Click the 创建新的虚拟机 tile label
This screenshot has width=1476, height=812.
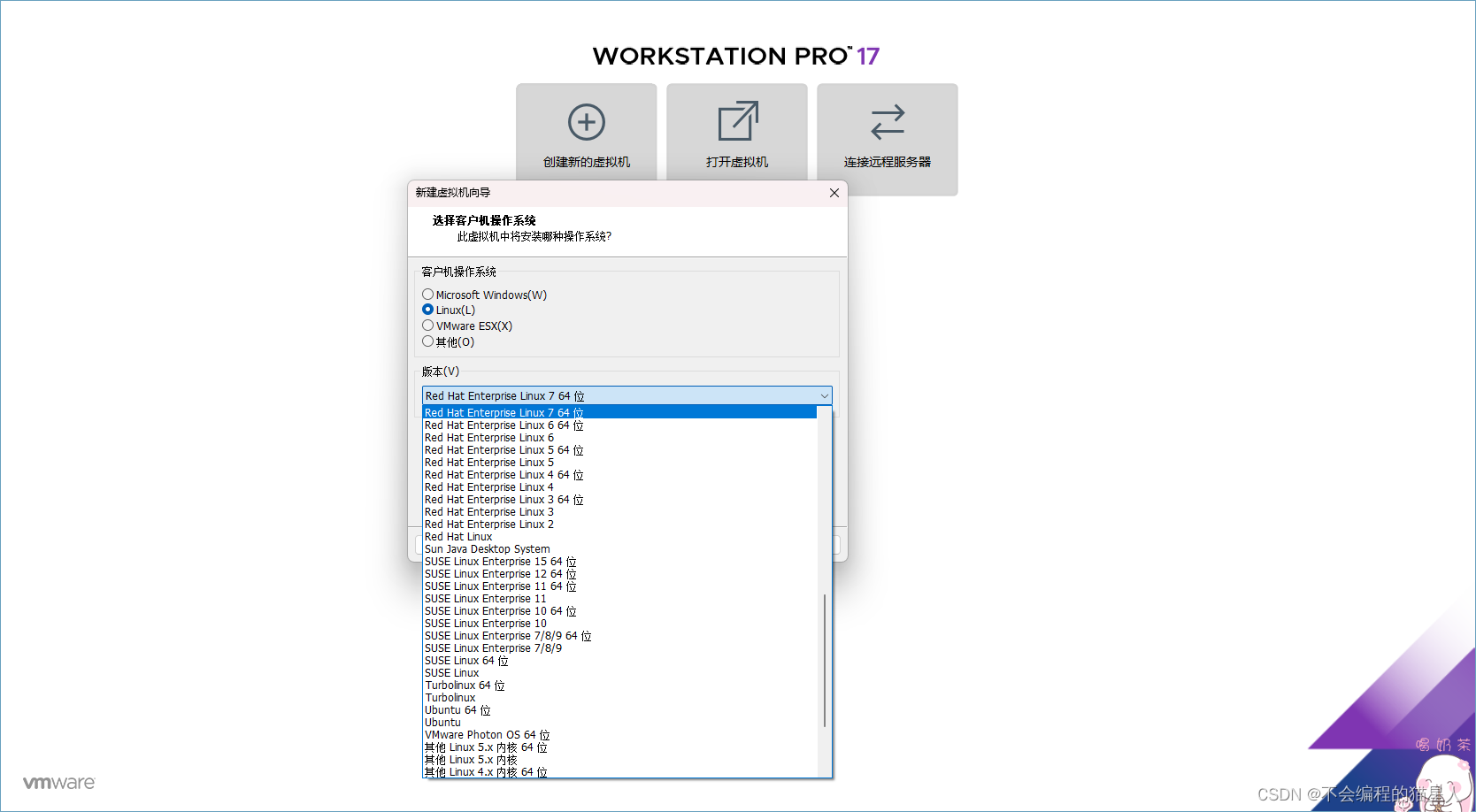tap(587, 162)
